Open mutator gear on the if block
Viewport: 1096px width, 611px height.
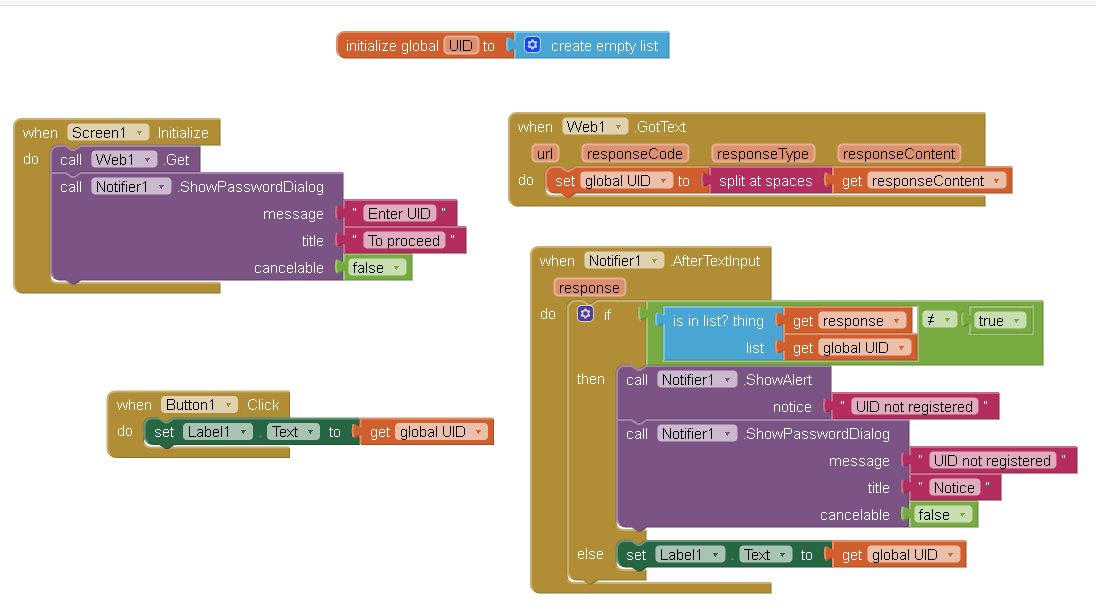coord(585,314)
